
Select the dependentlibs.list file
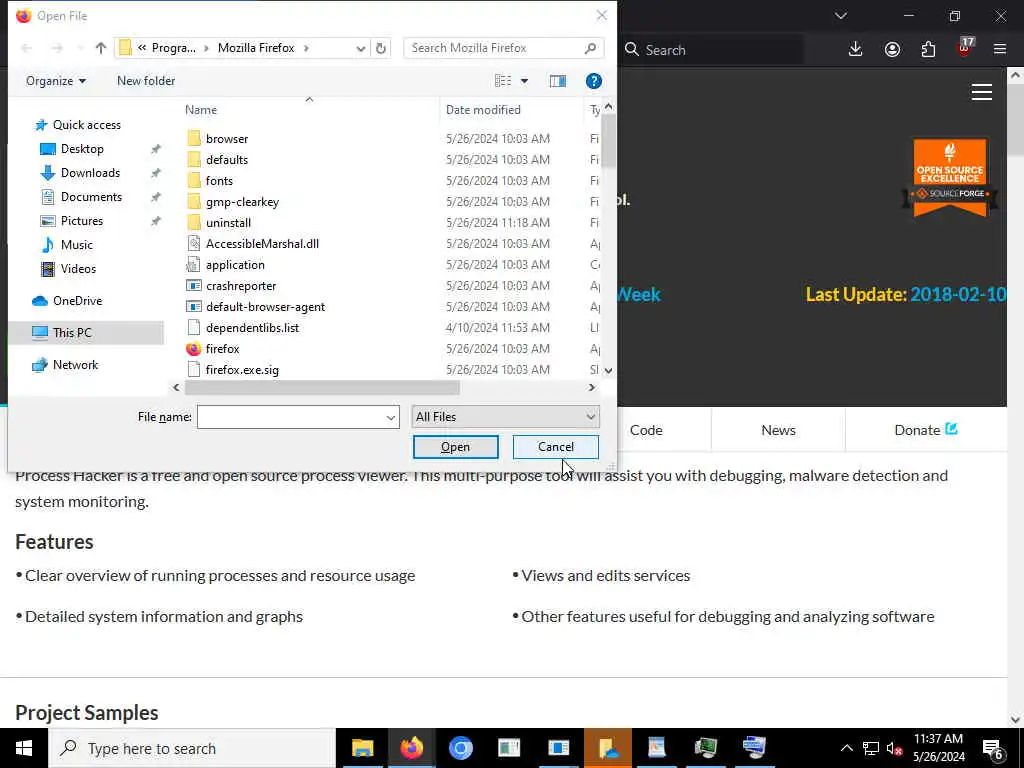click(252, 328)
